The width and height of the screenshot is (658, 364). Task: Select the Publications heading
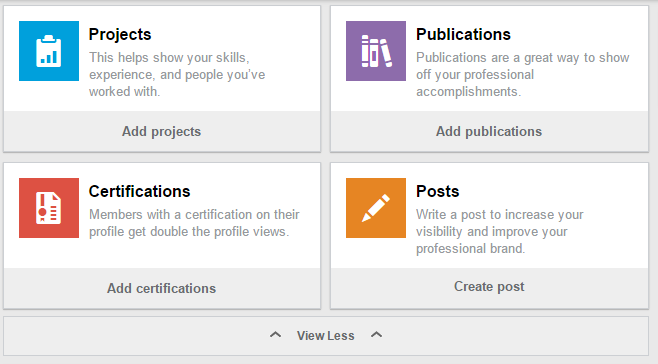tap(463, 34)
